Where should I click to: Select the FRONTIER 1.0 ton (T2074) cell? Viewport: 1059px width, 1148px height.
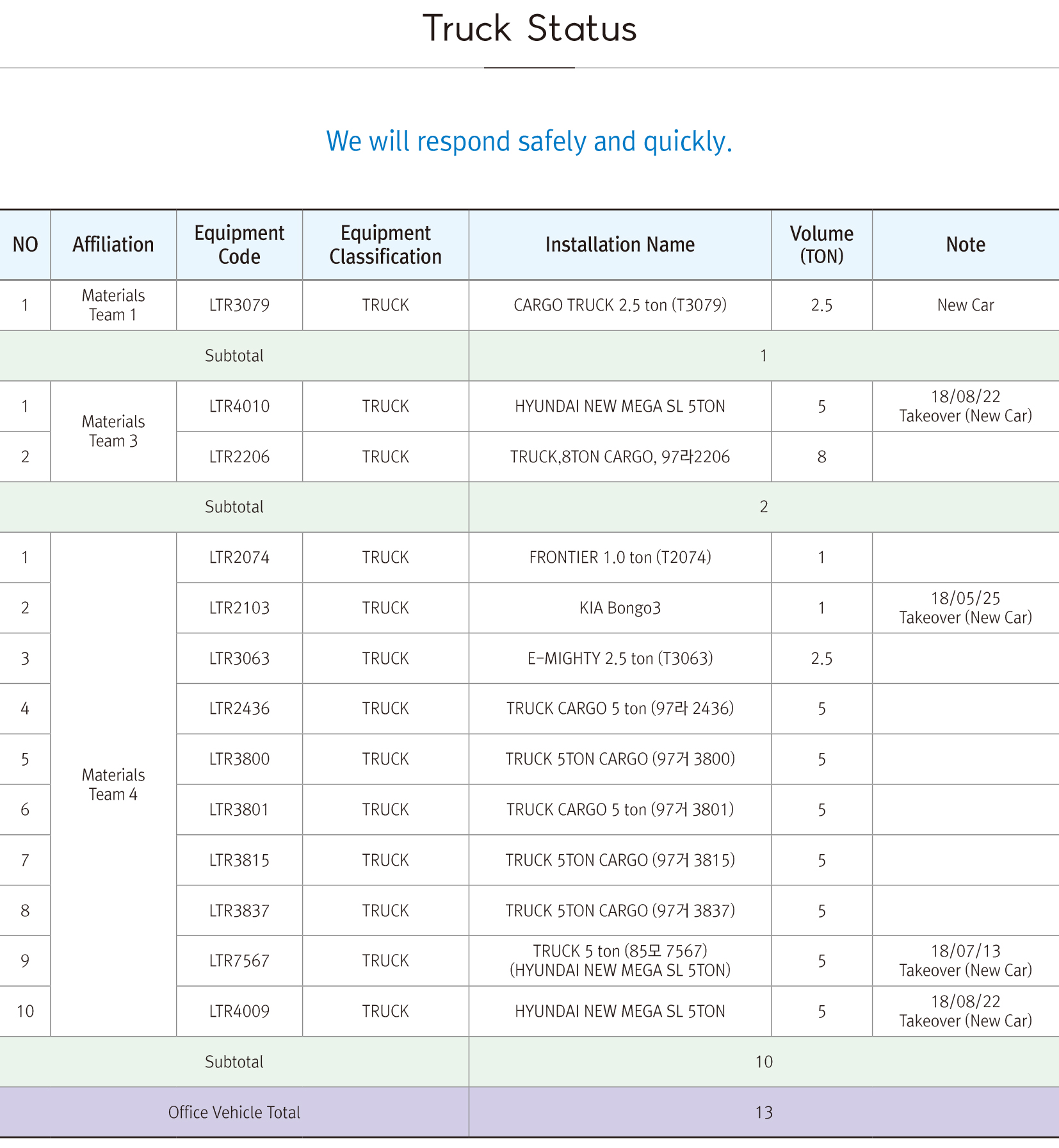click(619, 558)
